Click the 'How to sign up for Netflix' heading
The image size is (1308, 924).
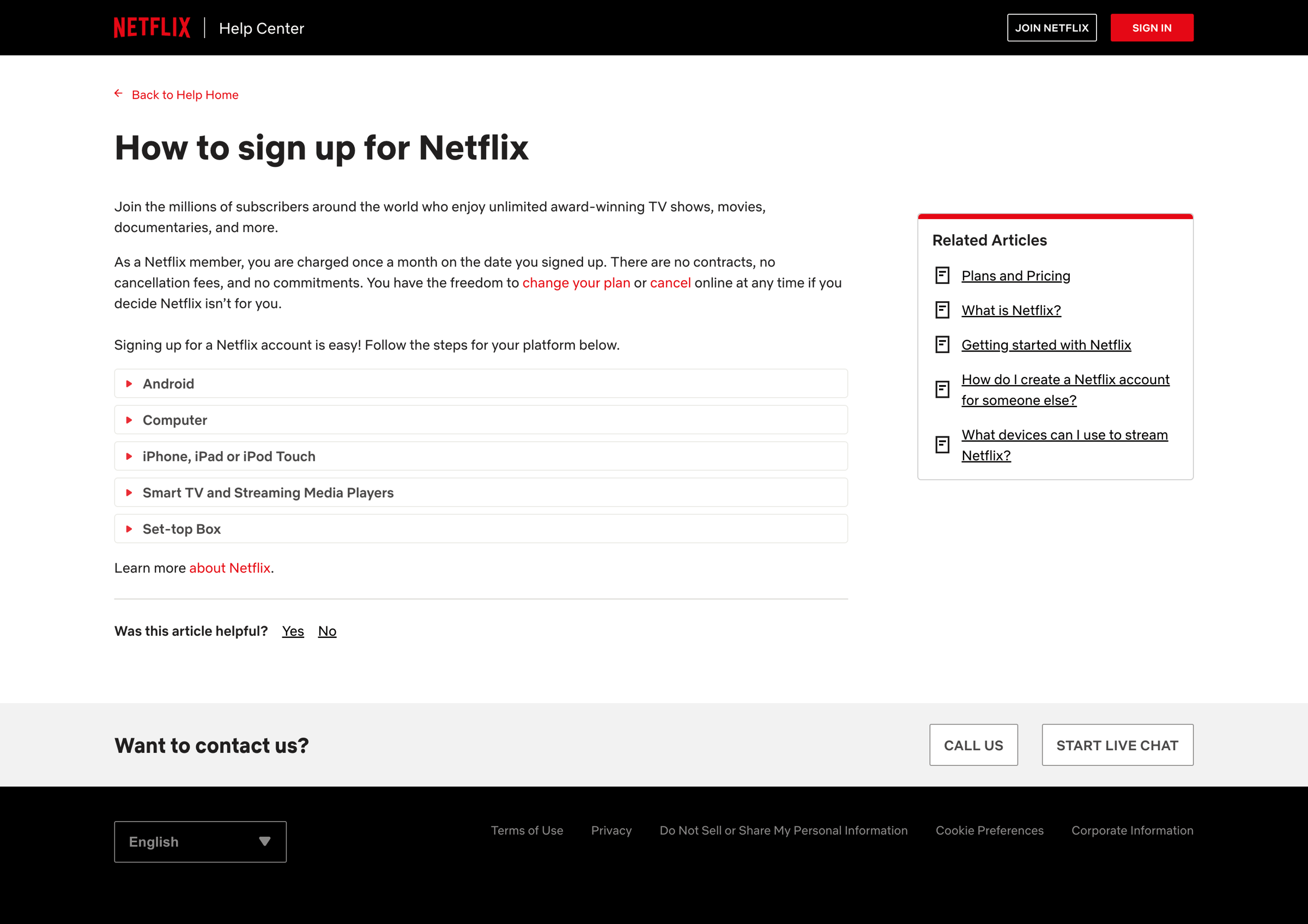[x=322, y=148]
